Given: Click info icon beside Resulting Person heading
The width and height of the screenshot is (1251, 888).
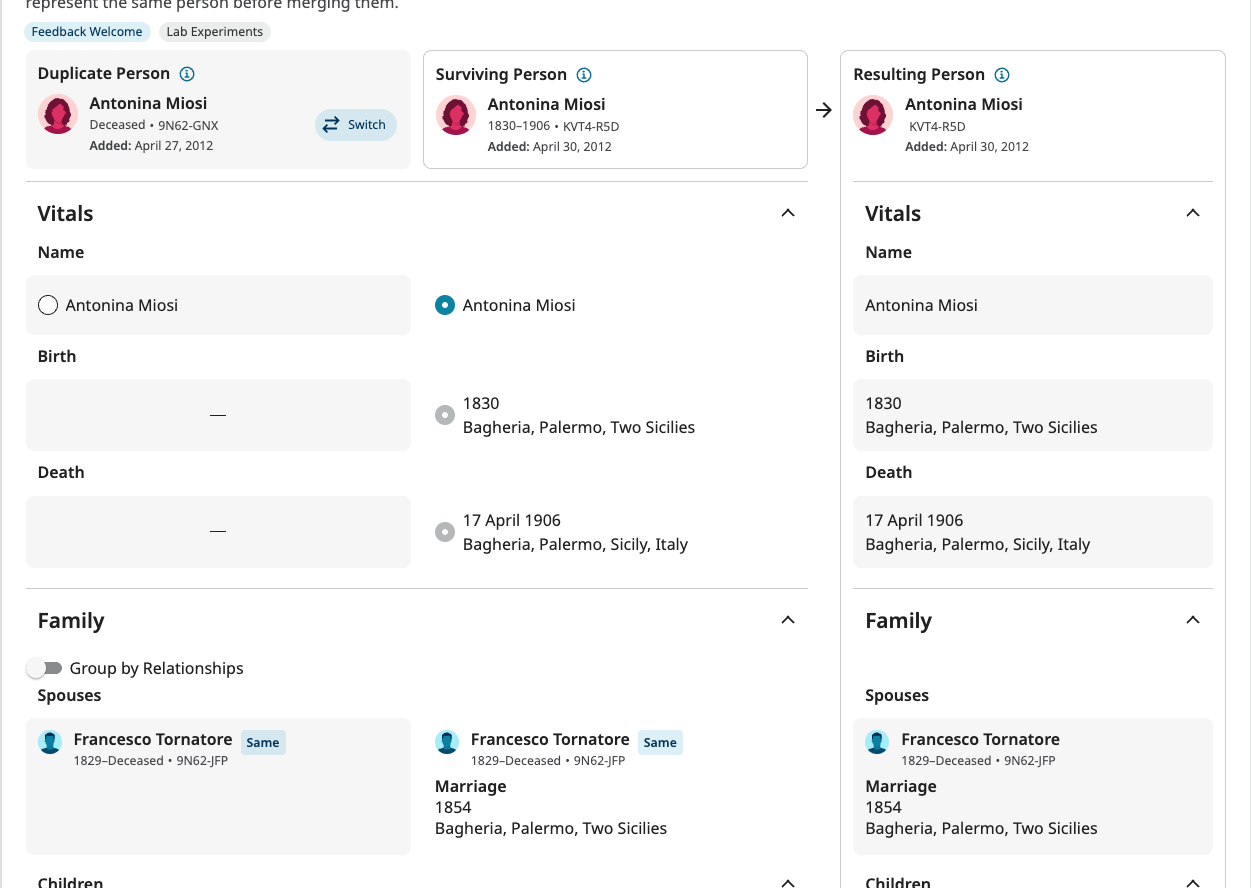Looking at the screenshot, I should [x=1003, y=75].
